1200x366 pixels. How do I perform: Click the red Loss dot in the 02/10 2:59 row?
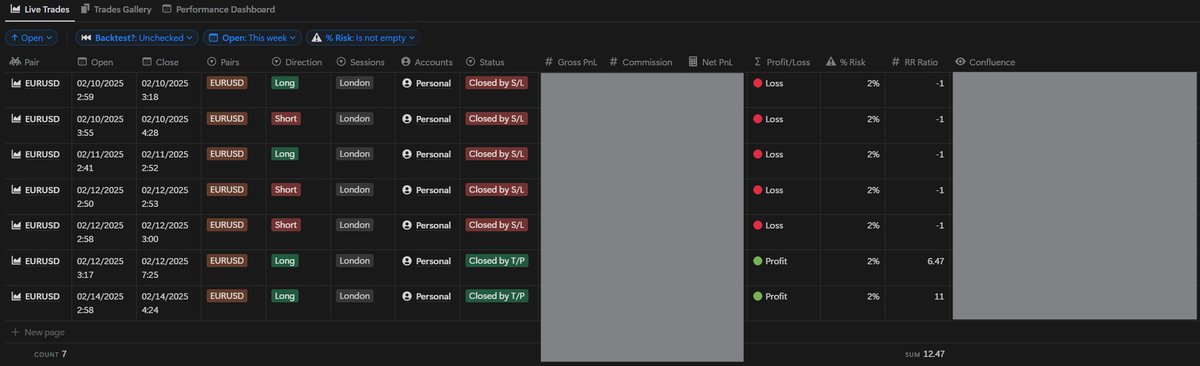pos(757,84)
